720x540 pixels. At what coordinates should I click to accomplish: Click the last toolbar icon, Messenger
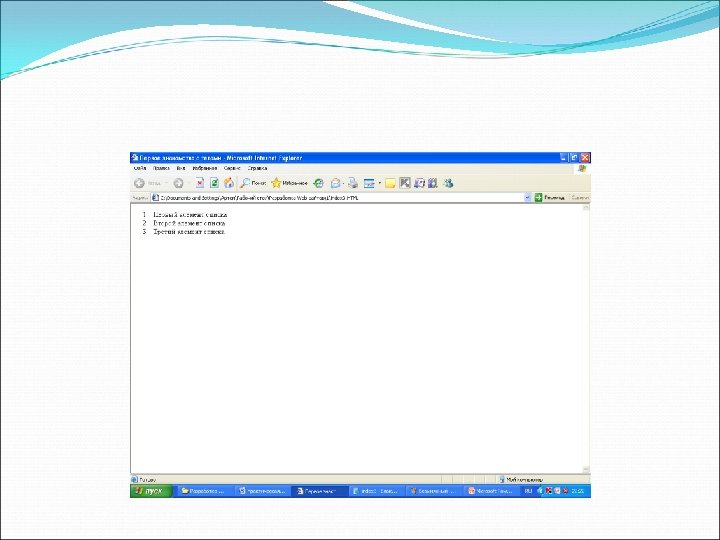[448, 183]
